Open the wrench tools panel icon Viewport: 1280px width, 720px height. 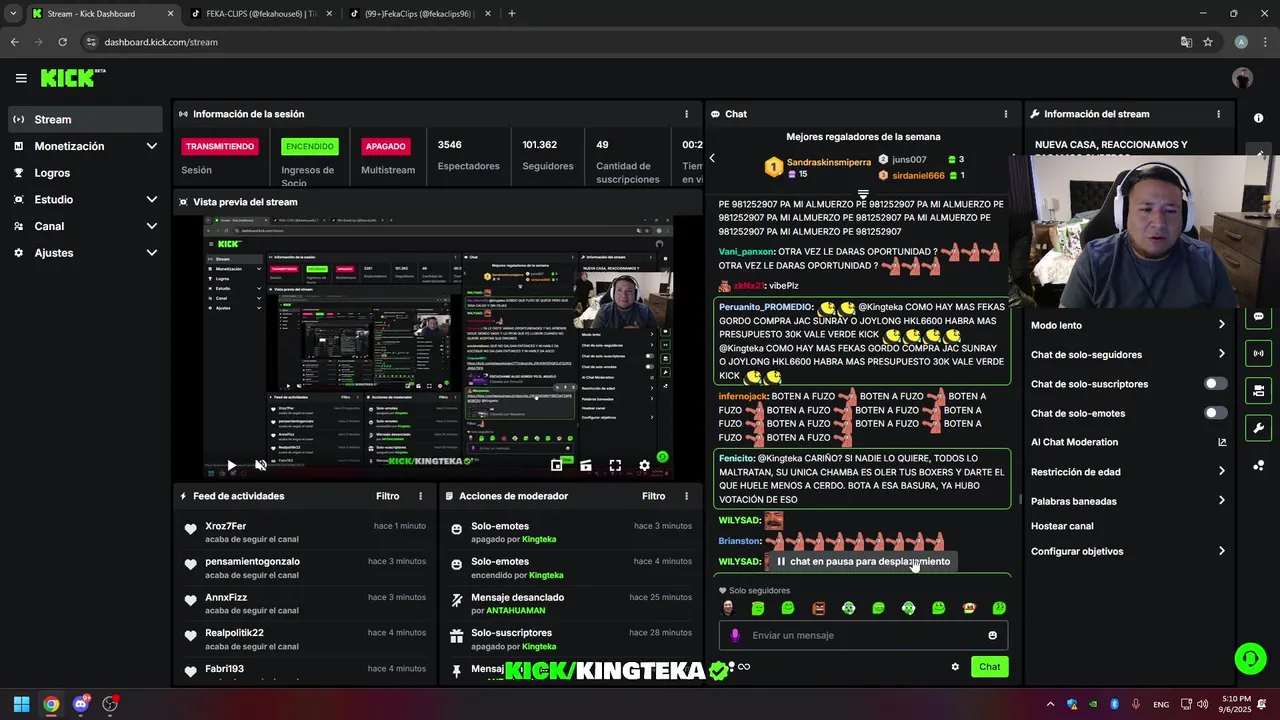[x=1258, y=428]
